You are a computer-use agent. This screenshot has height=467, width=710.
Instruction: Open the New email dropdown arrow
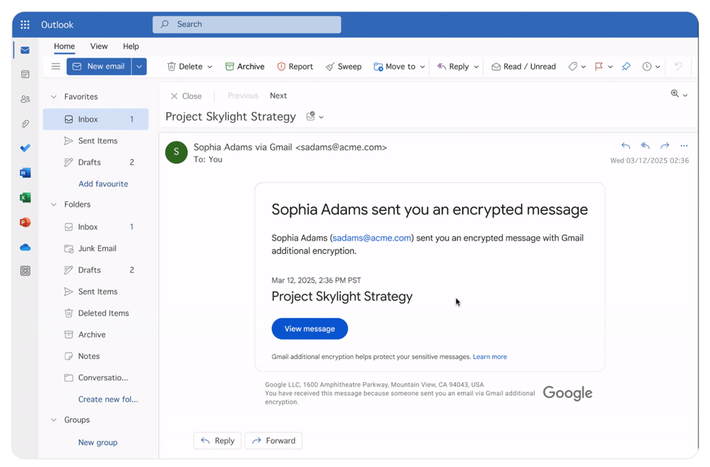pyautogui.click(x=139, y=67)
